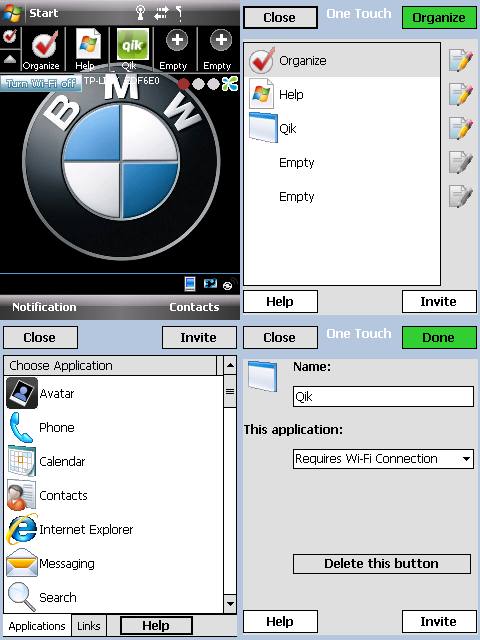Screen dimensions: 480x640
Task: Select Organize row in One Touch list
Action: (342, 60)
